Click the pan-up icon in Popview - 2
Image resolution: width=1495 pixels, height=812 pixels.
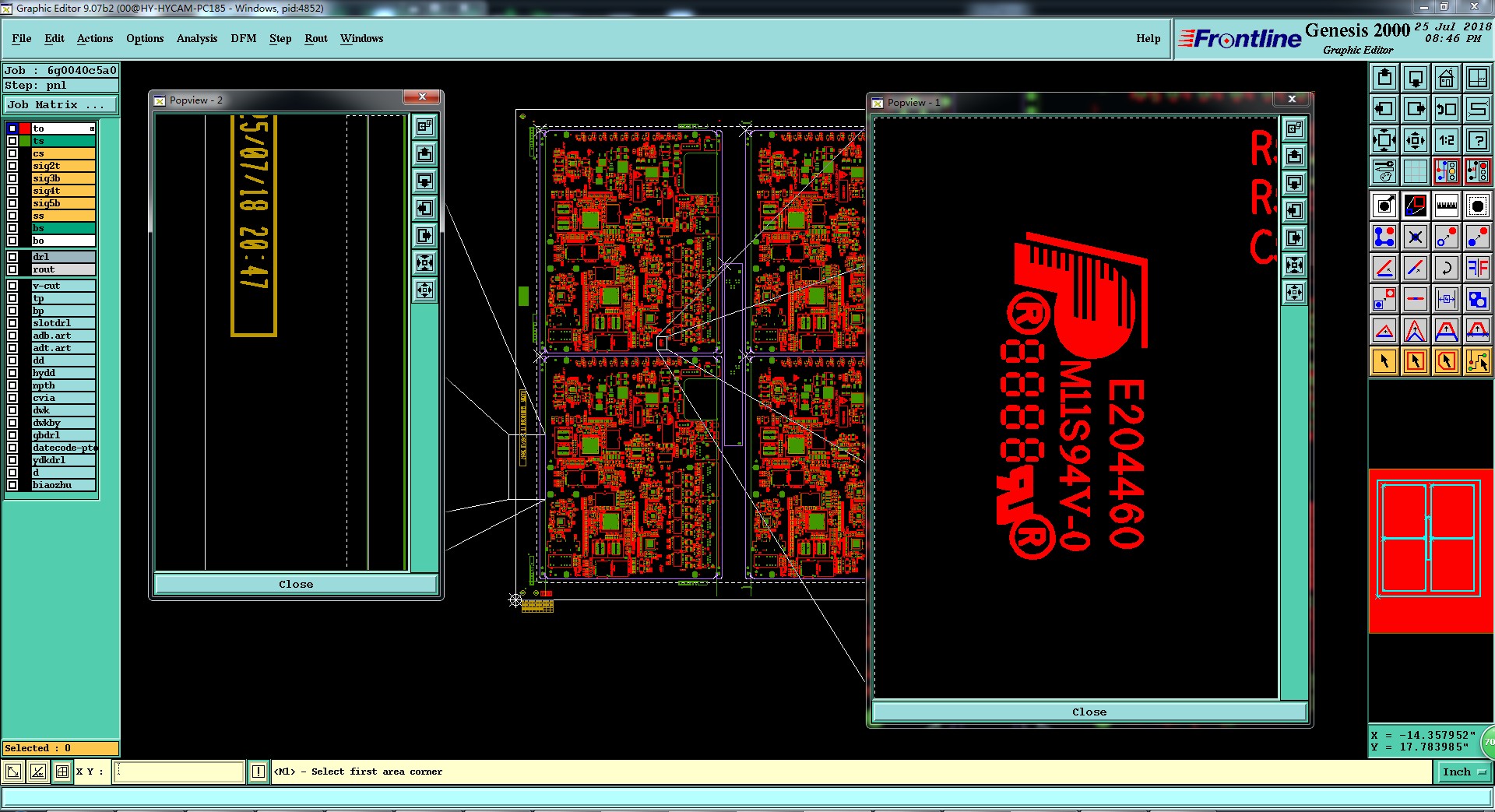tap(424, 154)
